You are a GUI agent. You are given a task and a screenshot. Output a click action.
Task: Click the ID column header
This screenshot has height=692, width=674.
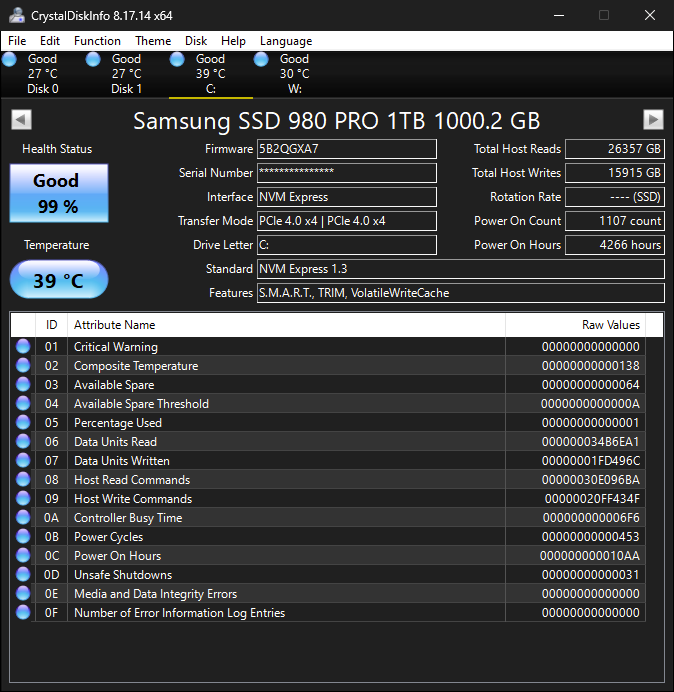click(x=51, y=325)
